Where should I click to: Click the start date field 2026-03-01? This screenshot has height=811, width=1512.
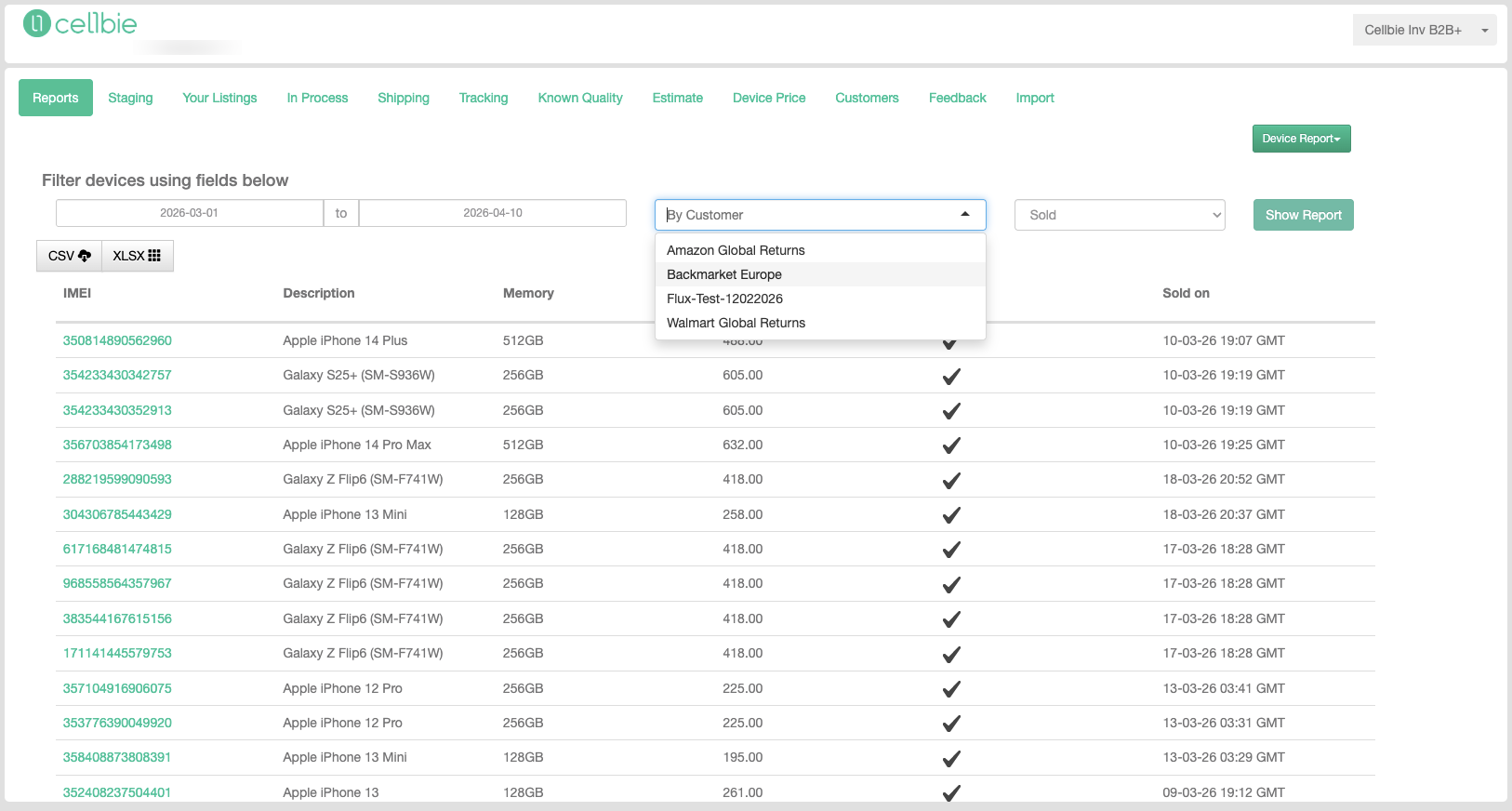pos(190,213)
